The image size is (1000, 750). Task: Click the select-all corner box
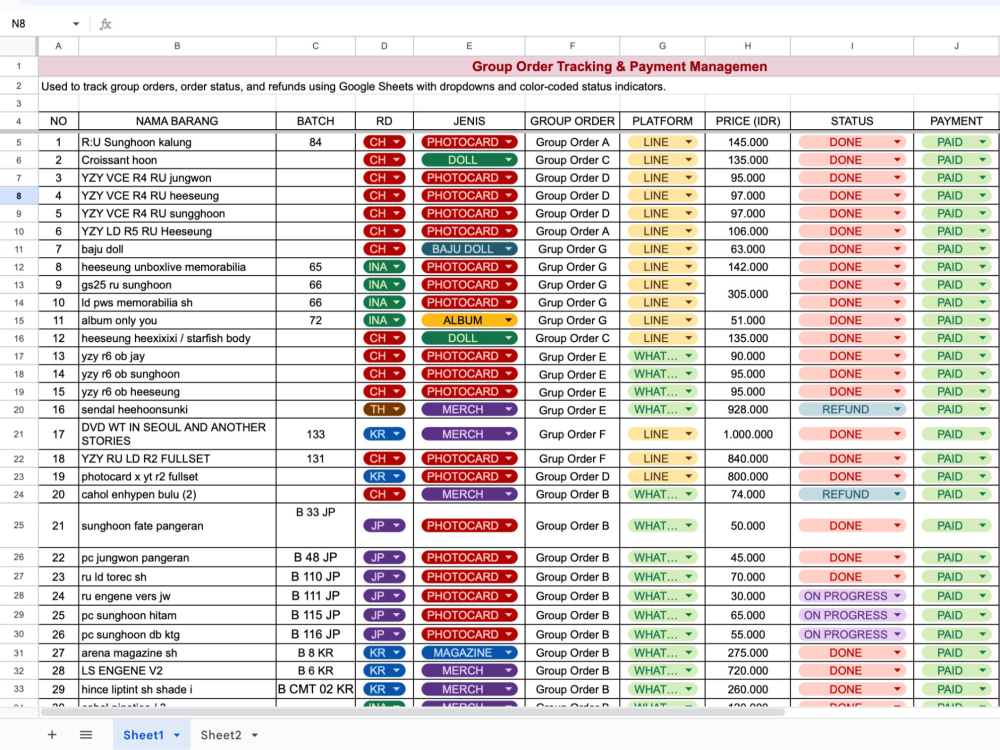point(18,46)
